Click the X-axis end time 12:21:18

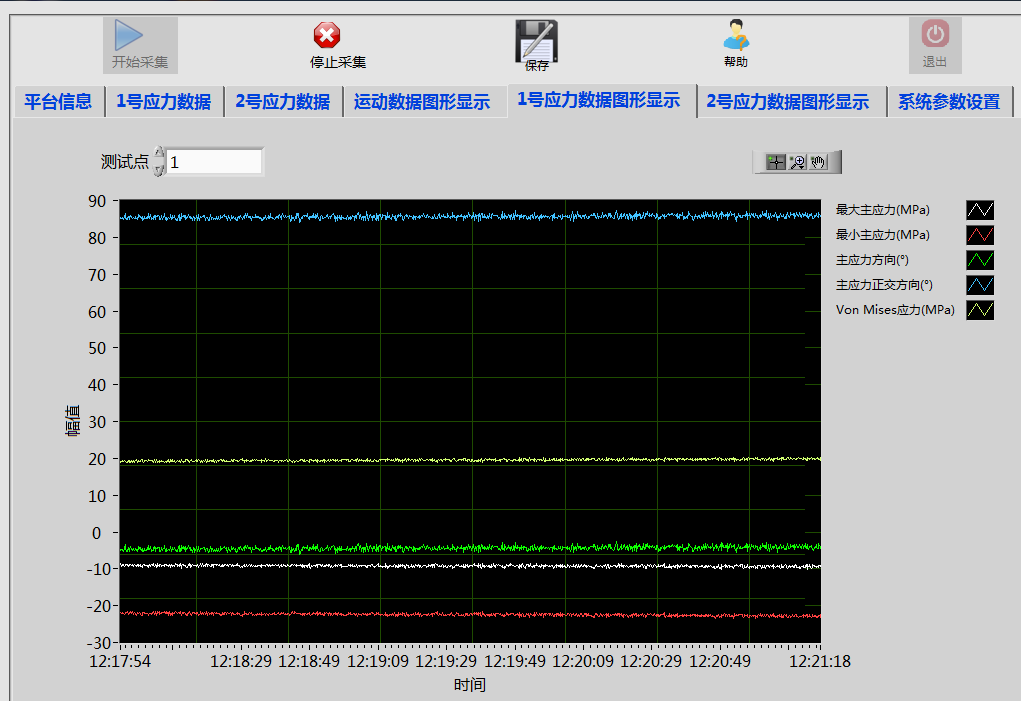pos(820,661)
